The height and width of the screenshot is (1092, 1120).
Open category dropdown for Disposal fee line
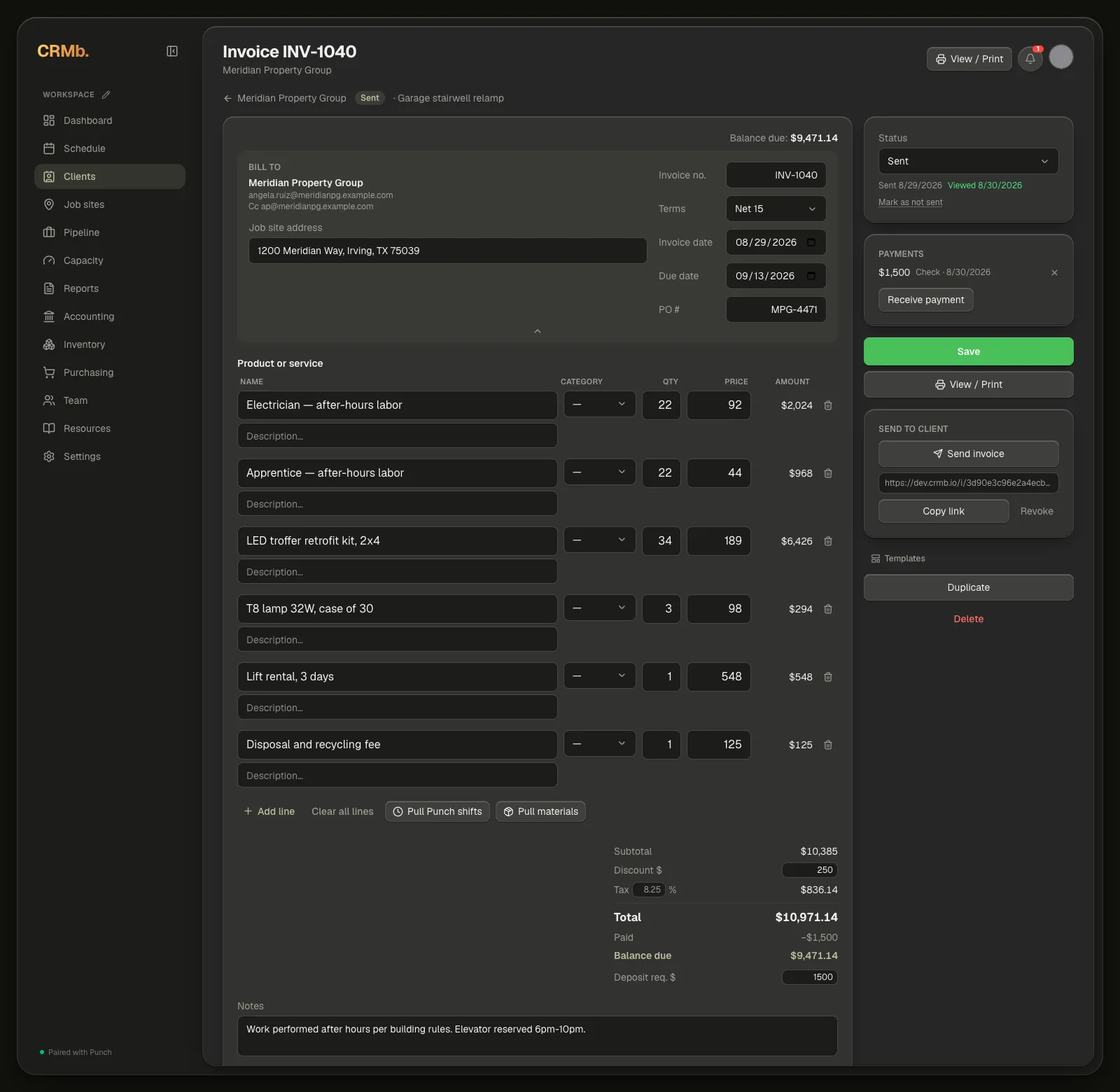pyautogui.click(x=600, y=743)
